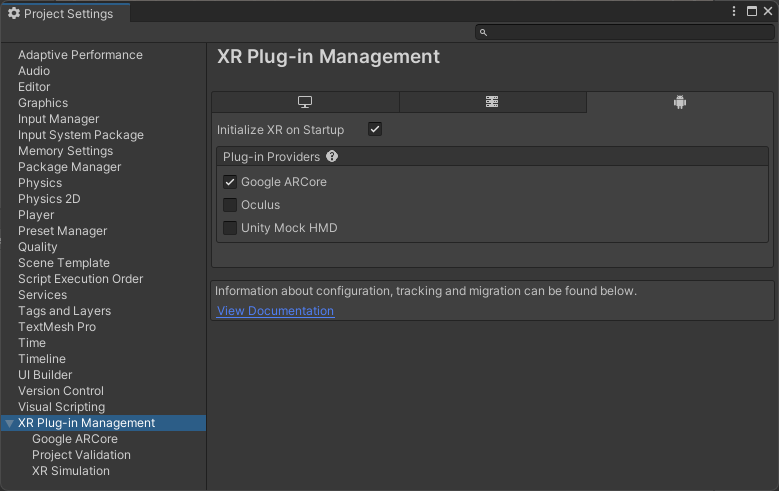779x491 pixels.
Task: Select the Services category
Action: (x=42, y=295)
